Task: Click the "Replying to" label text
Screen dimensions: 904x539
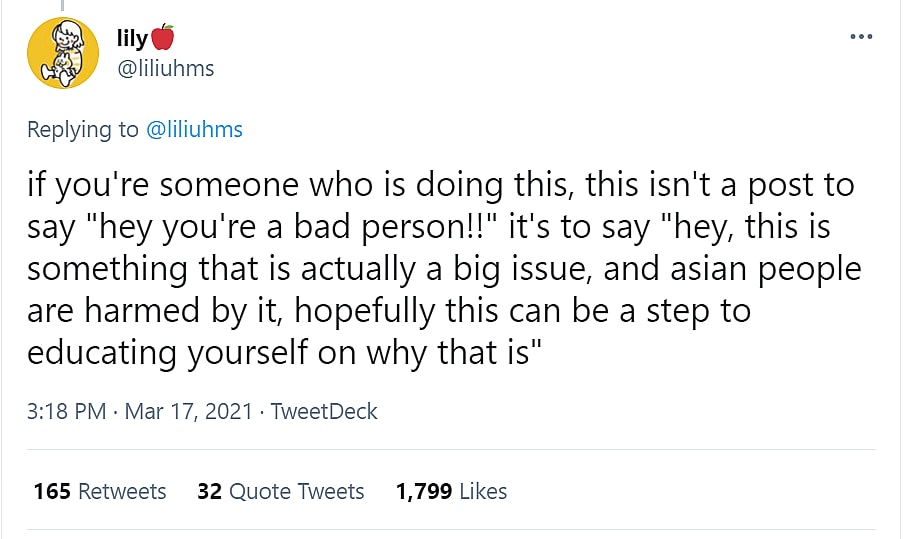Action: click(84, 129)
